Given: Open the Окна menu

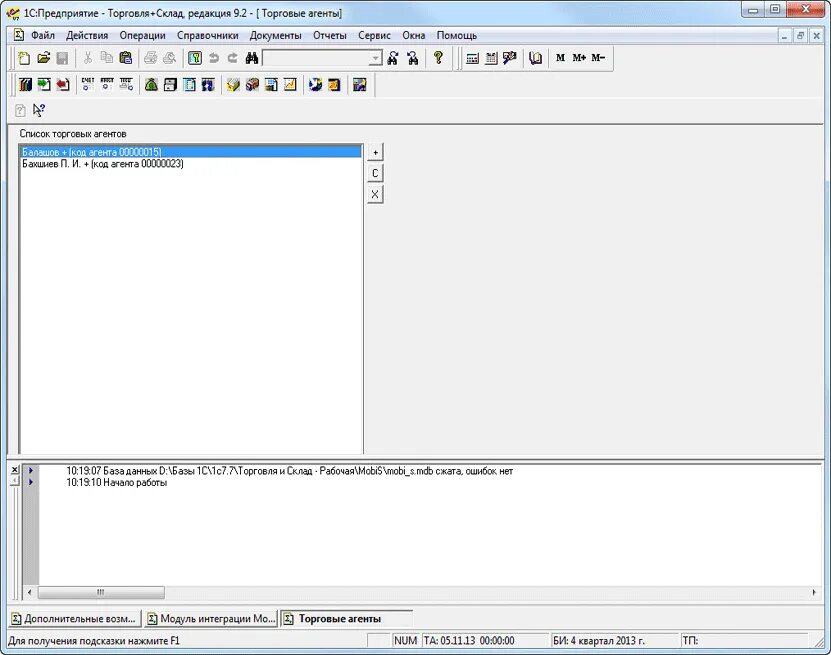Looking at the screenshot, I should (x=413, y=36).
